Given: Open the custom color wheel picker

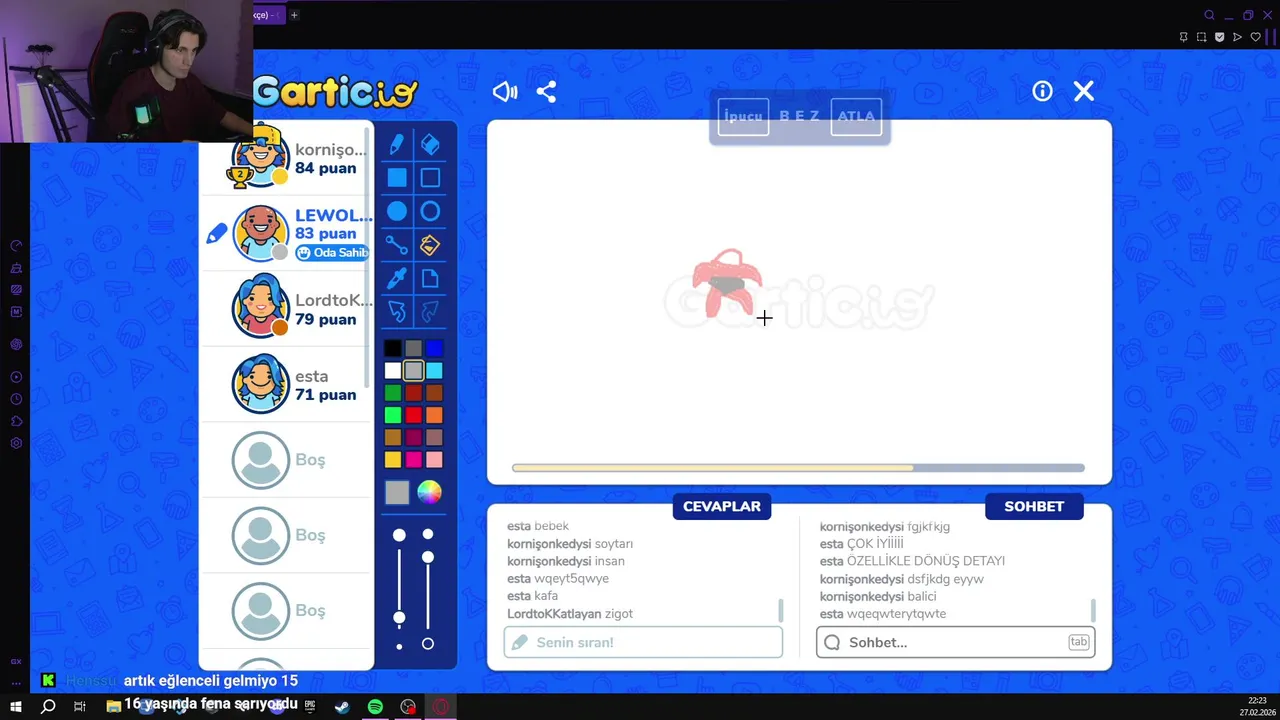Looking at the screenshot, I should [x=429, y=492].
